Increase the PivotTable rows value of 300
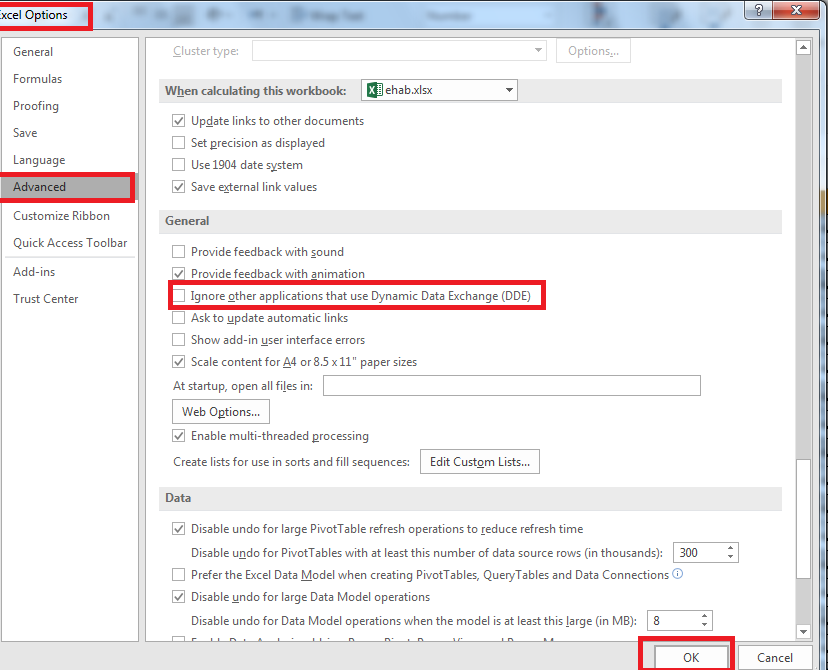The image size is (828, 670). [730, 548]
